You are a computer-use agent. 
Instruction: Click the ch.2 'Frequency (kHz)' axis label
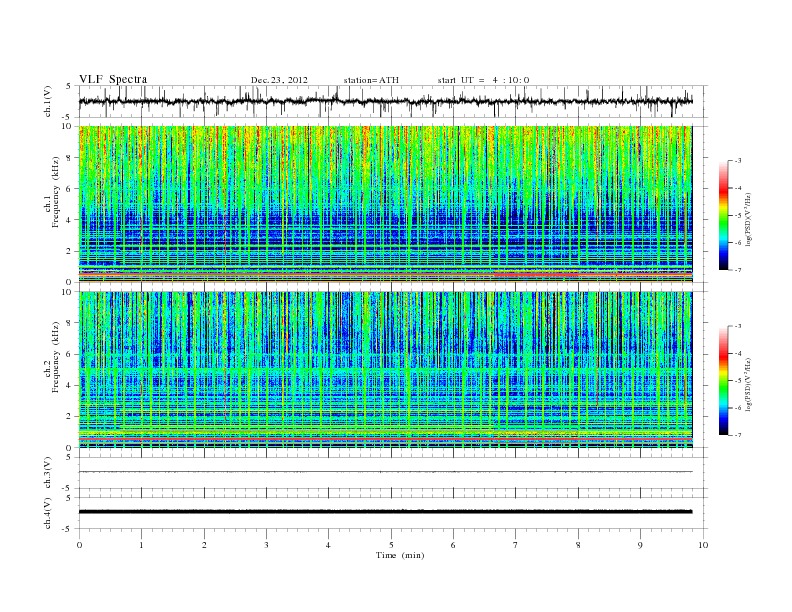pos(56,357)
